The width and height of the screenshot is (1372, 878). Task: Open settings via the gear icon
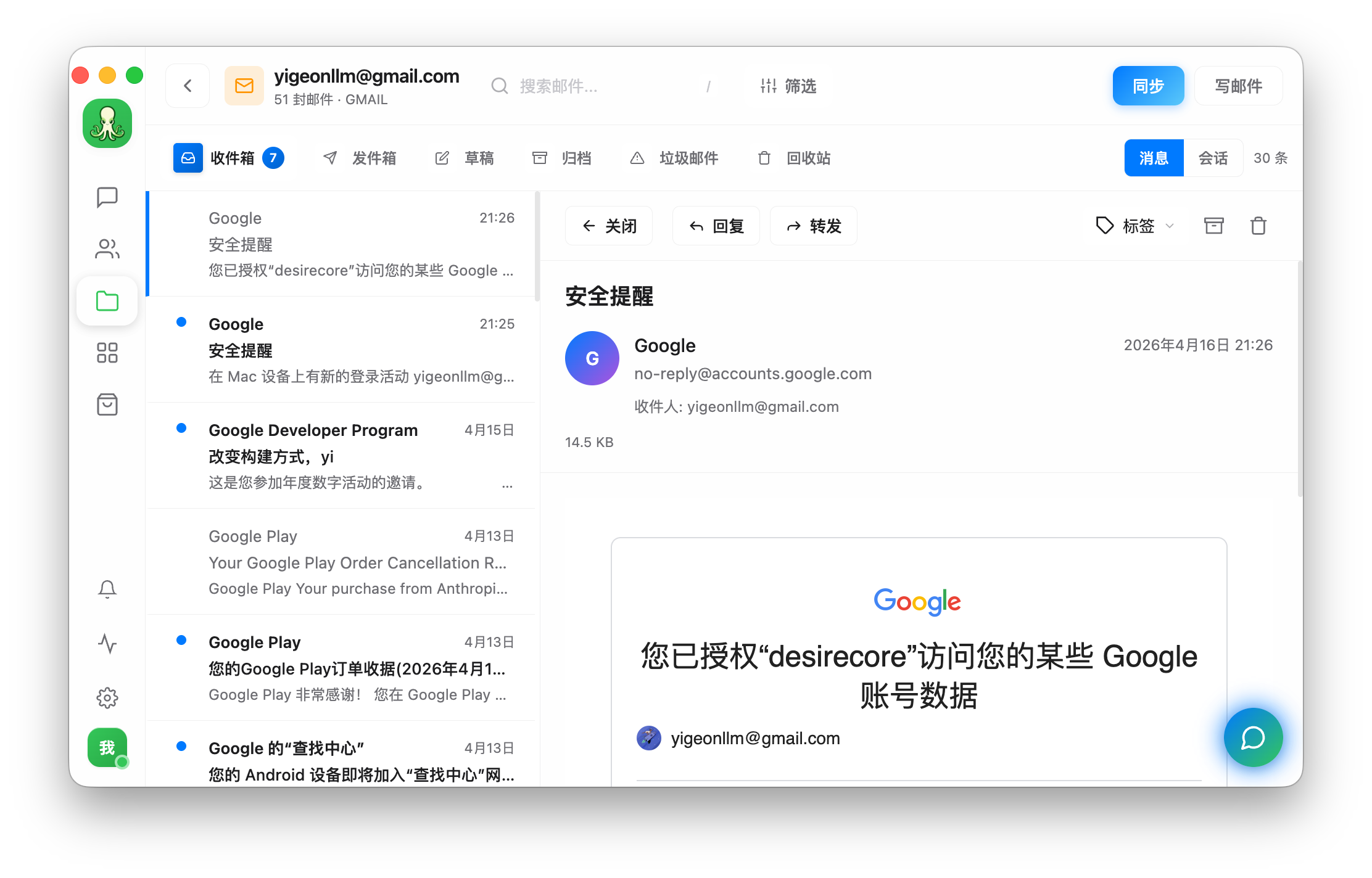pyautogui.click(x=107, y=697)
